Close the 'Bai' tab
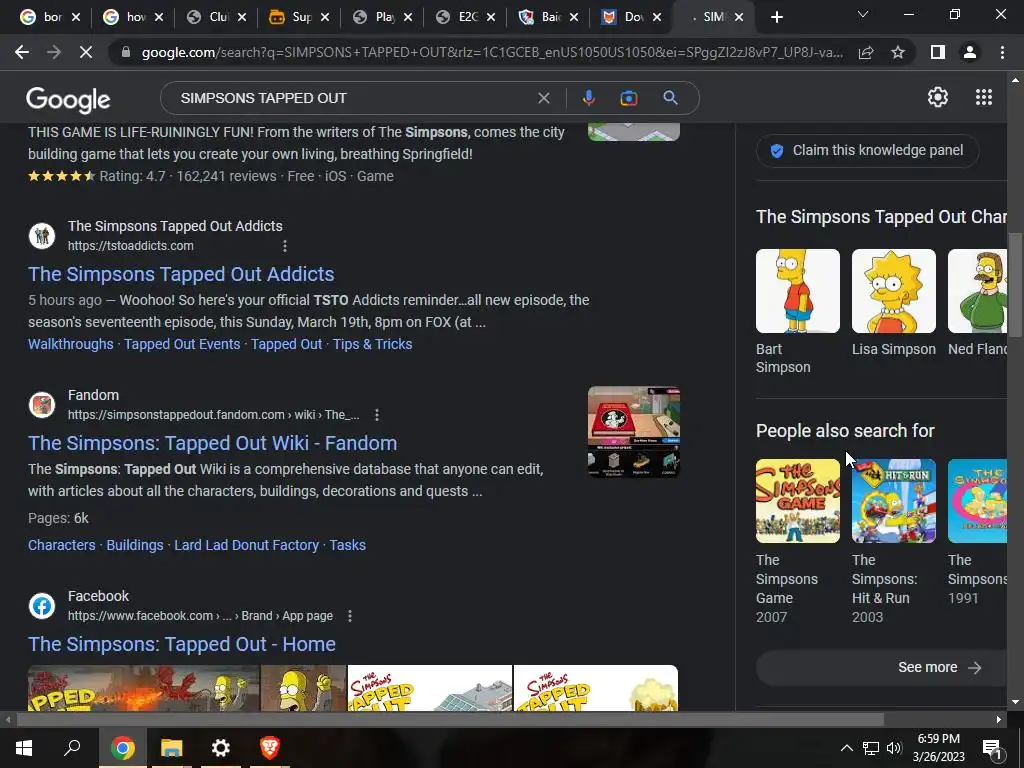1024x768 pixels. (574, 17)
